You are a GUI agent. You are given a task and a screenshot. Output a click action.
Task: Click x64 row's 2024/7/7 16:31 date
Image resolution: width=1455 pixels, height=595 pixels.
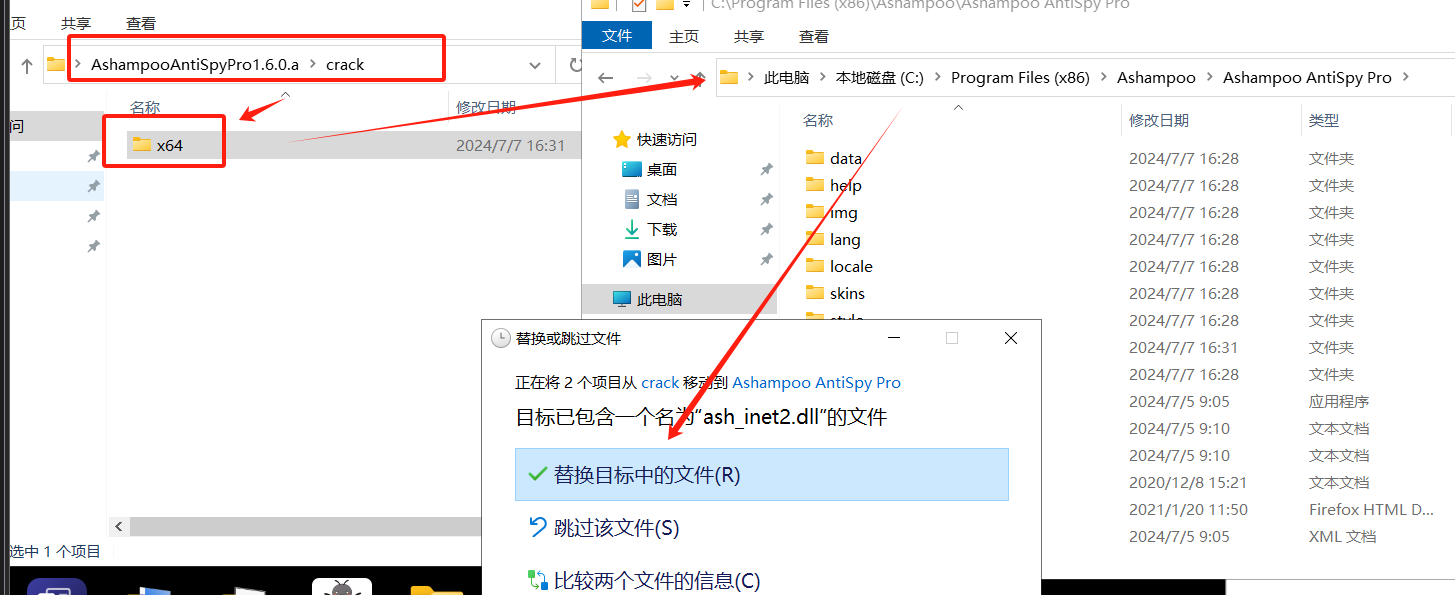(510, 145)
